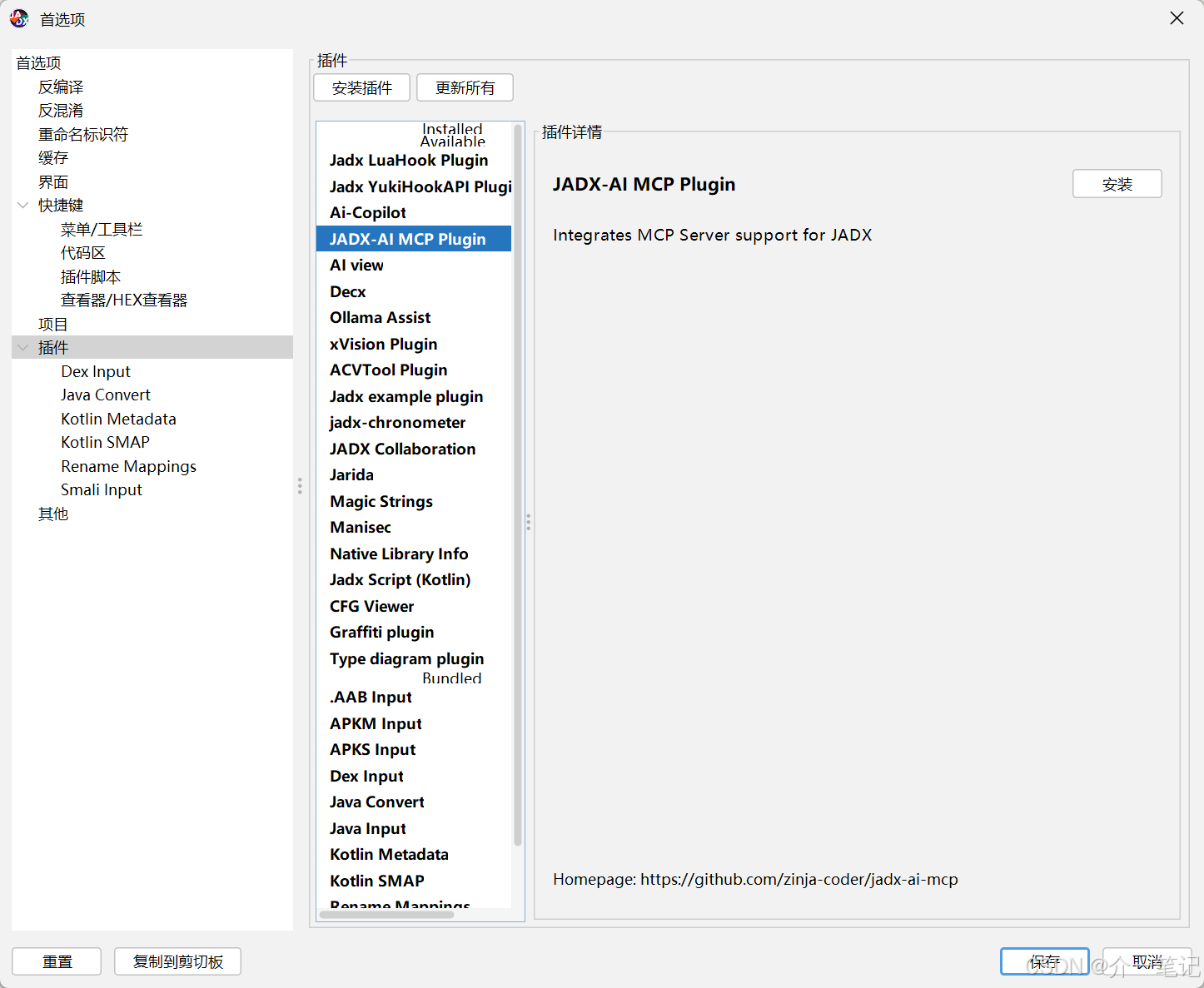The image size is (1204, 988).
Task: Collapse the 快捷键 tree node
Action: click(x=23, y=205)
